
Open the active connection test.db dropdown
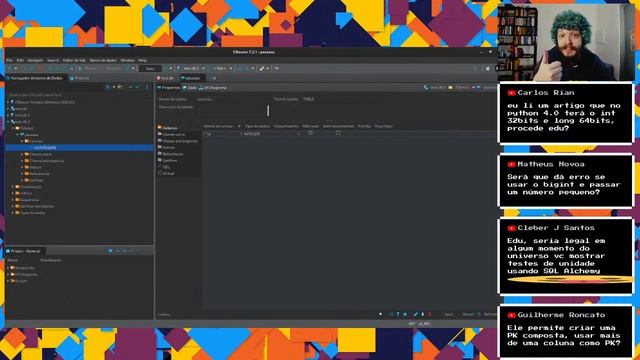pos(191,69)
